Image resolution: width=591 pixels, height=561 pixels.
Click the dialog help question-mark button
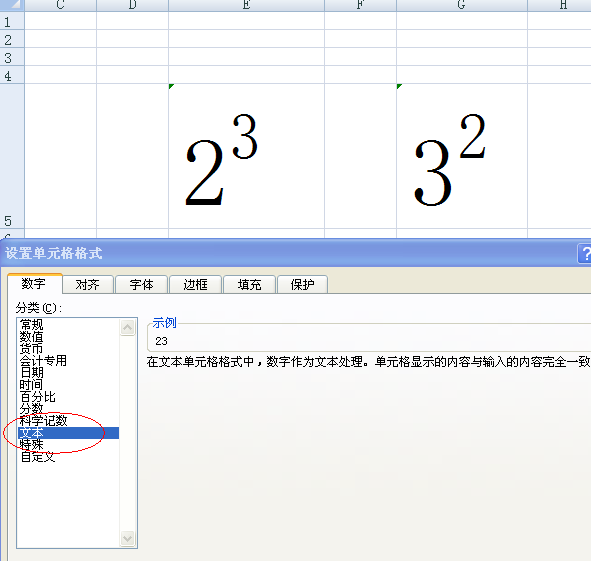pyautogui.click(x=584, y=254)
